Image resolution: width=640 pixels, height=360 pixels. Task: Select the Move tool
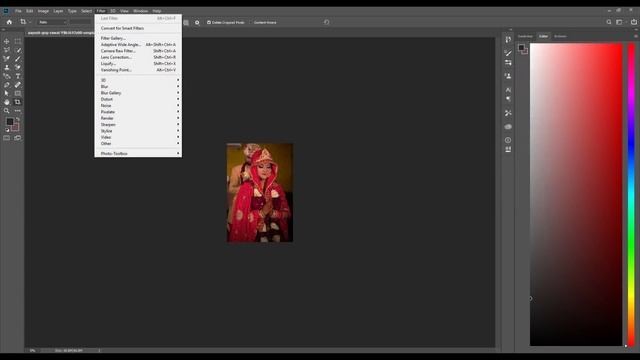click(x=7, y=41)
